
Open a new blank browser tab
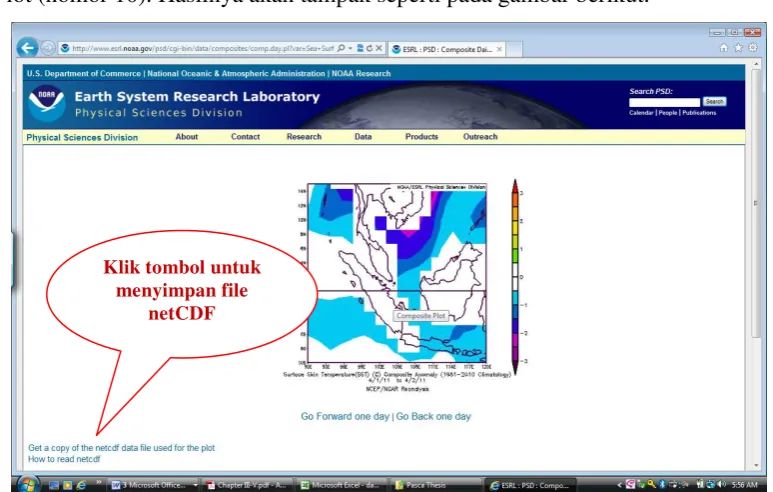click(514, 49)
